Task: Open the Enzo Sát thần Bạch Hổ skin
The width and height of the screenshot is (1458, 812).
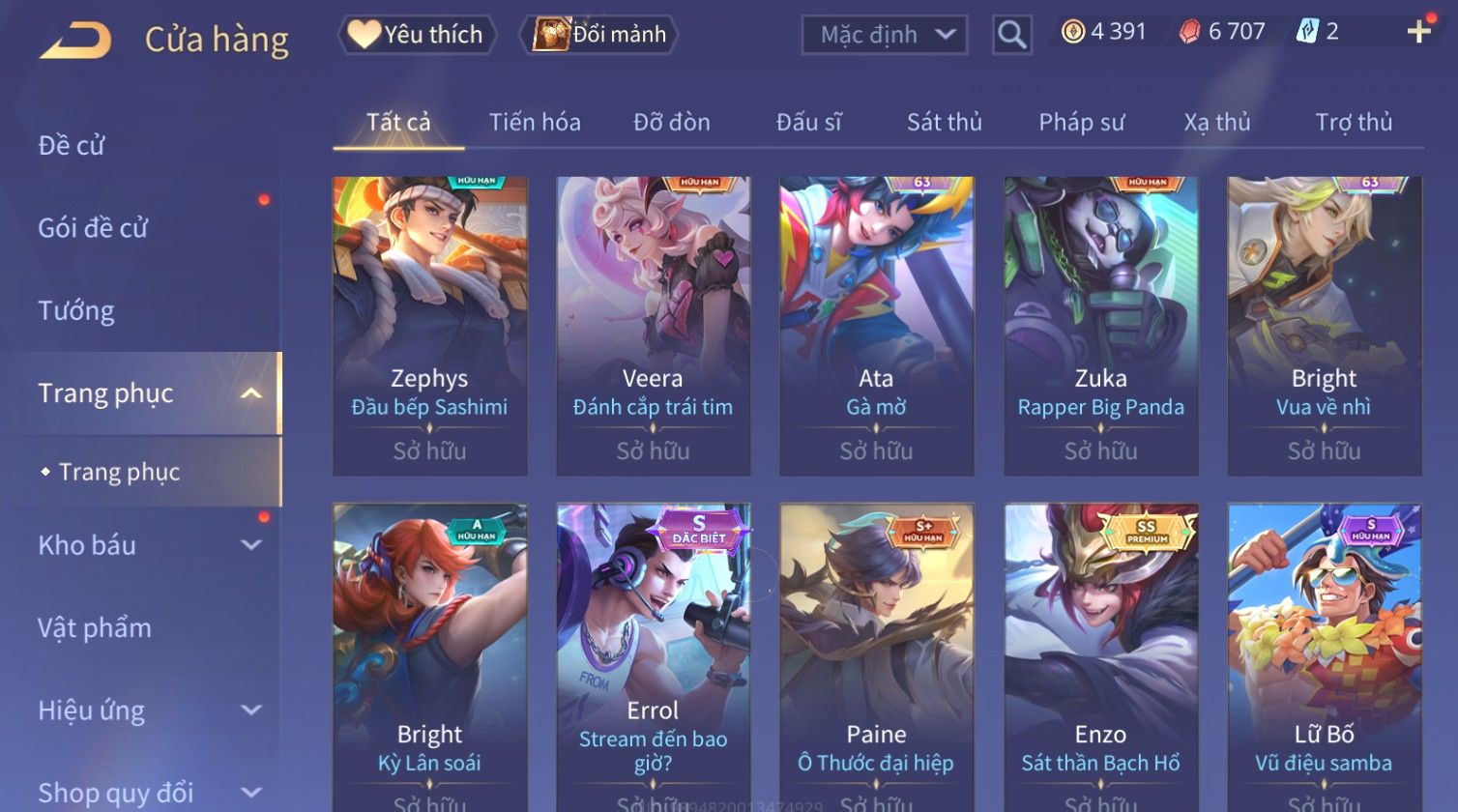Action: click(x=1101, y=657)
